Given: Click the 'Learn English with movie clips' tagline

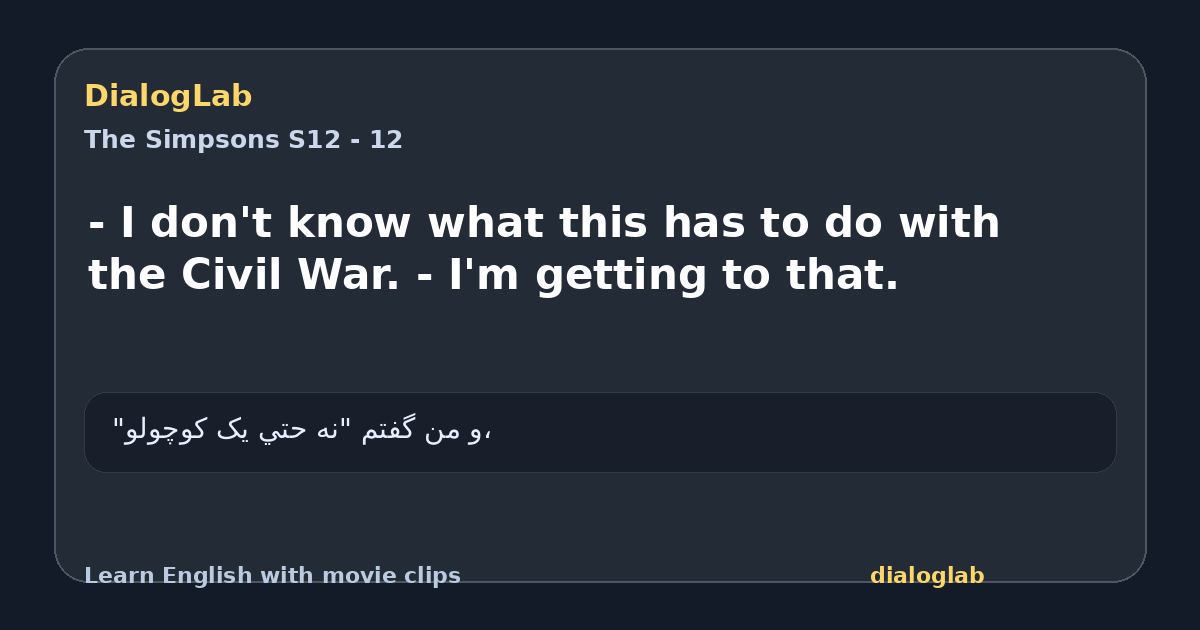Looking at the screenshot, I should (272, 576).
